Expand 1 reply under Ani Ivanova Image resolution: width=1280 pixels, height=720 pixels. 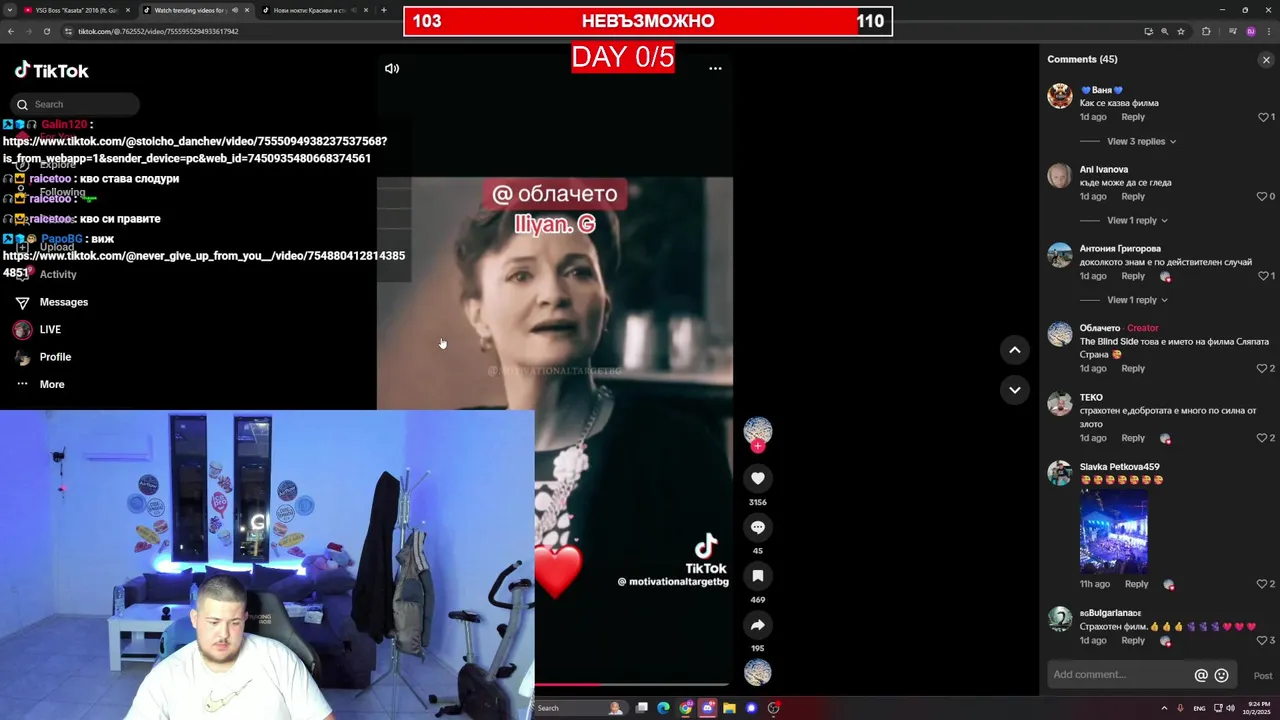(1137, 221)
